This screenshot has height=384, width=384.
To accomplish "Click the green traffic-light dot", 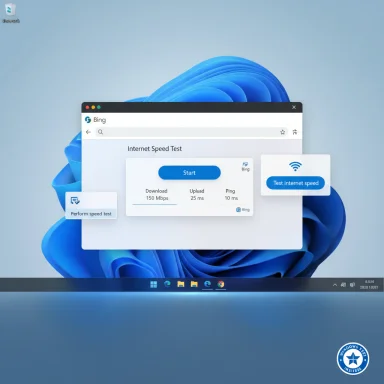I will [99, 107].
